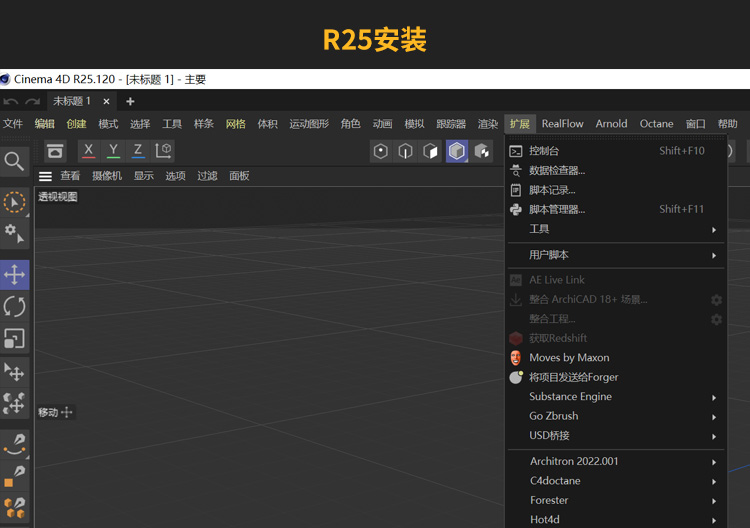
Task: Select the orange cubes paint tool
Action: click(14, 507)
